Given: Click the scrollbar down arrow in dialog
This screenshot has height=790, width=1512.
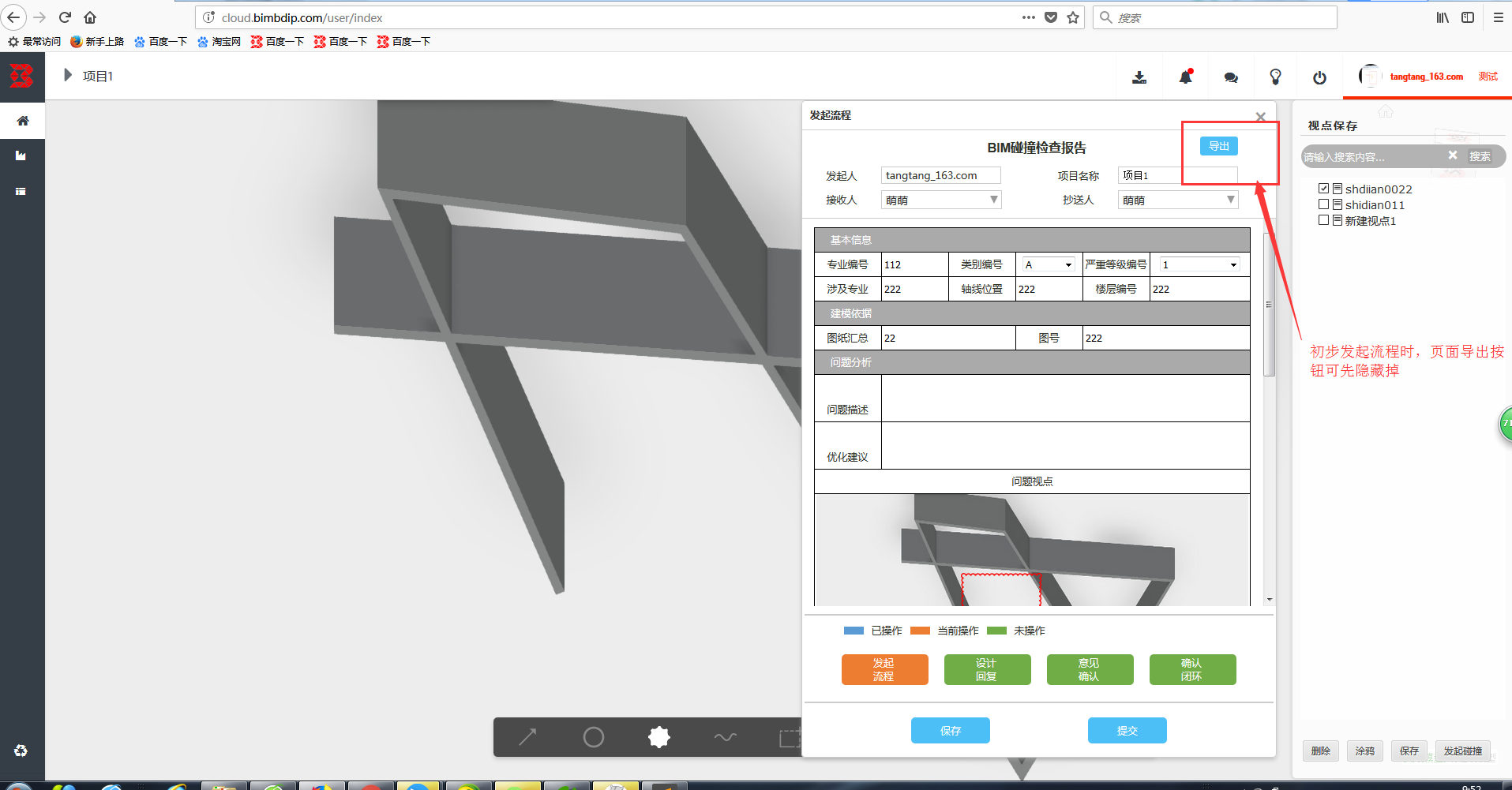Looking at the screenshot, I should pos(1270,600).
